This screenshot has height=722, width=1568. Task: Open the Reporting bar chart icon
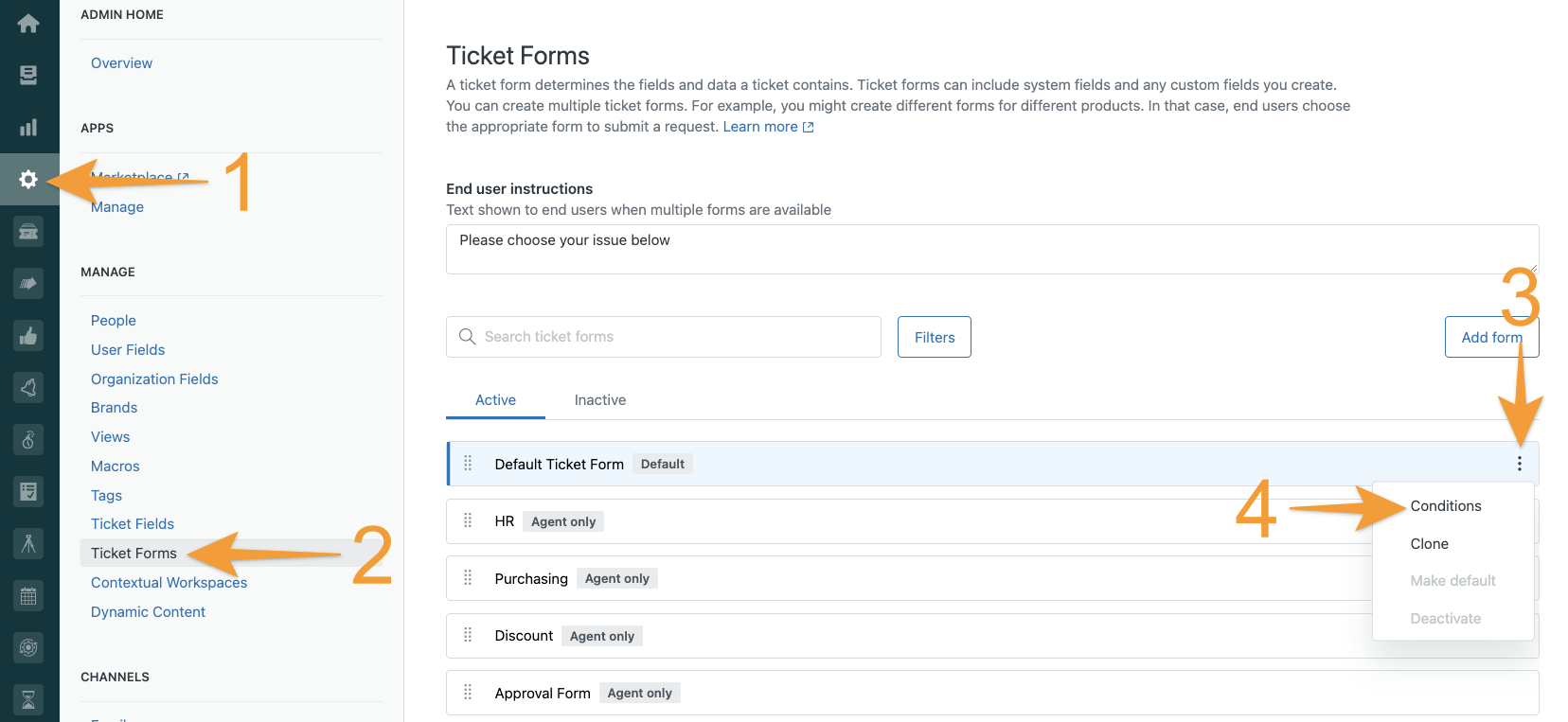[28, 127]
